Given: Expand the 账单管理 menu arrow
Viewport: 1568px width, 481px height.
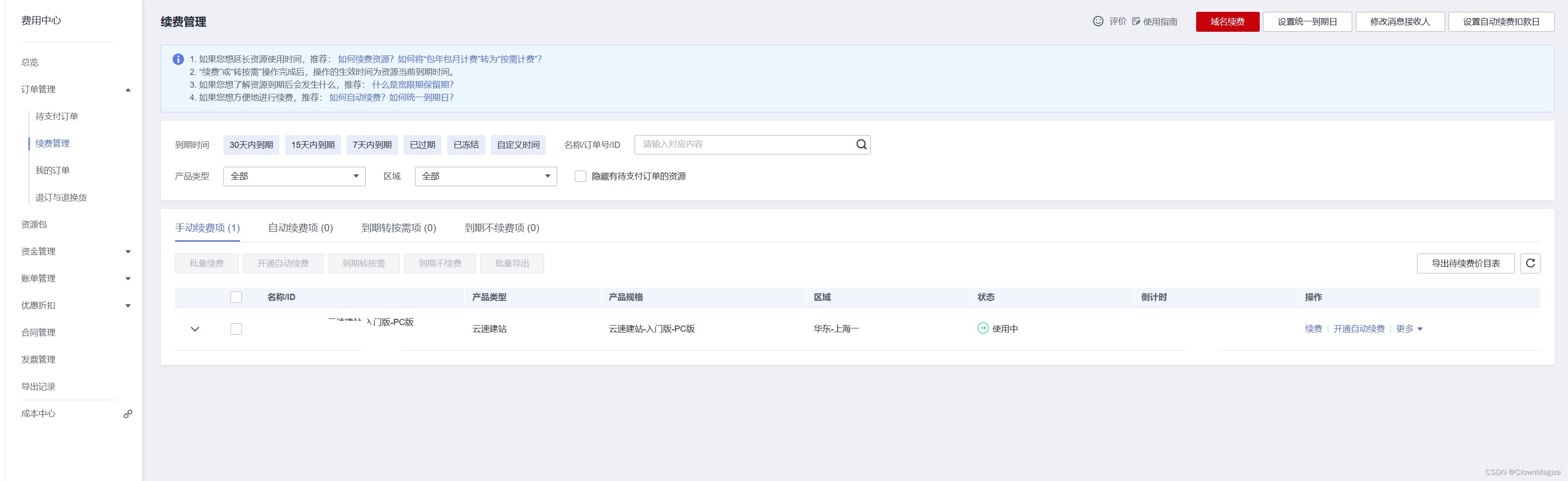Looking at the screenshot, I should click(128, 279).
